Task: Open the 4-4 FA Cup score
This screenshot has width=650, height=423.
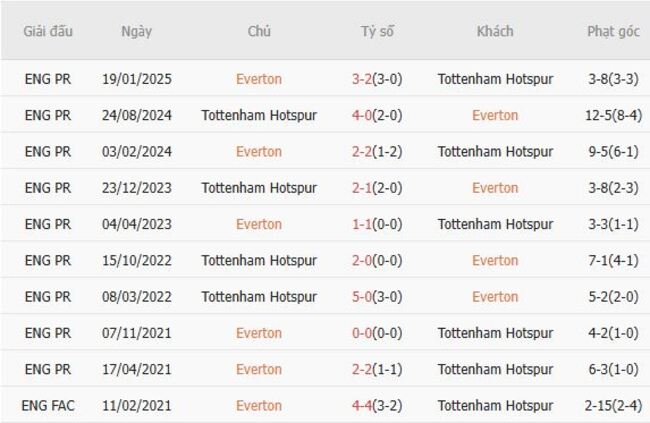Action: click(364, 406)
